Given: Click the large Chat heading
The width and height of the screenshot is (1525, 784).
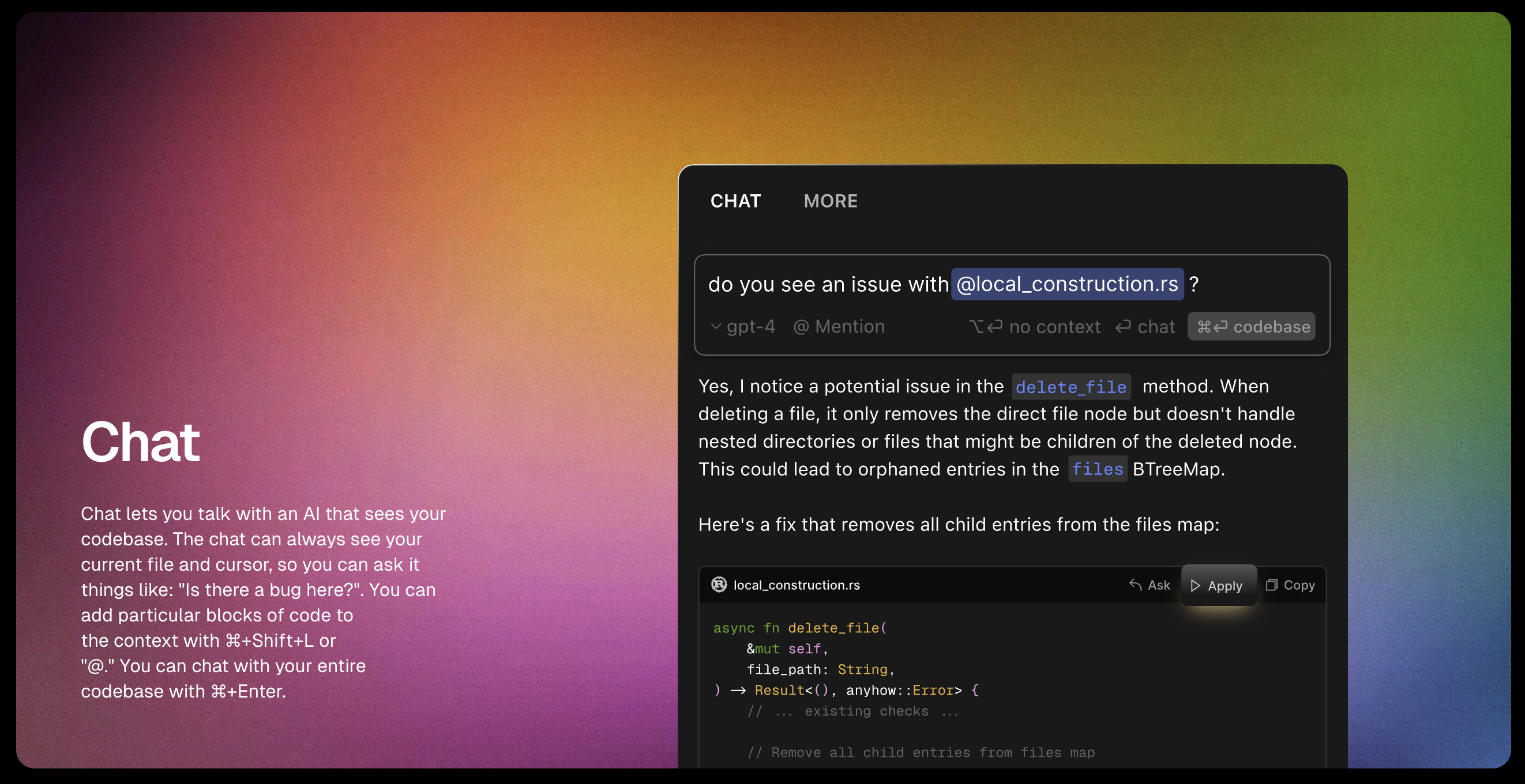Looking at the screenshot, I should coord(140,442).
